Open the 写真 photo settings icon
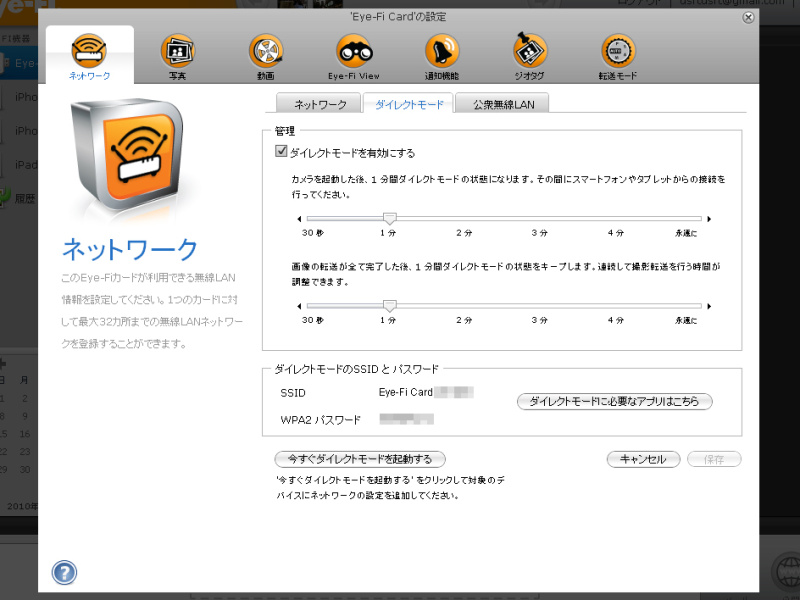The height and width of the screenshot is (600, 800). coord(177,52)
